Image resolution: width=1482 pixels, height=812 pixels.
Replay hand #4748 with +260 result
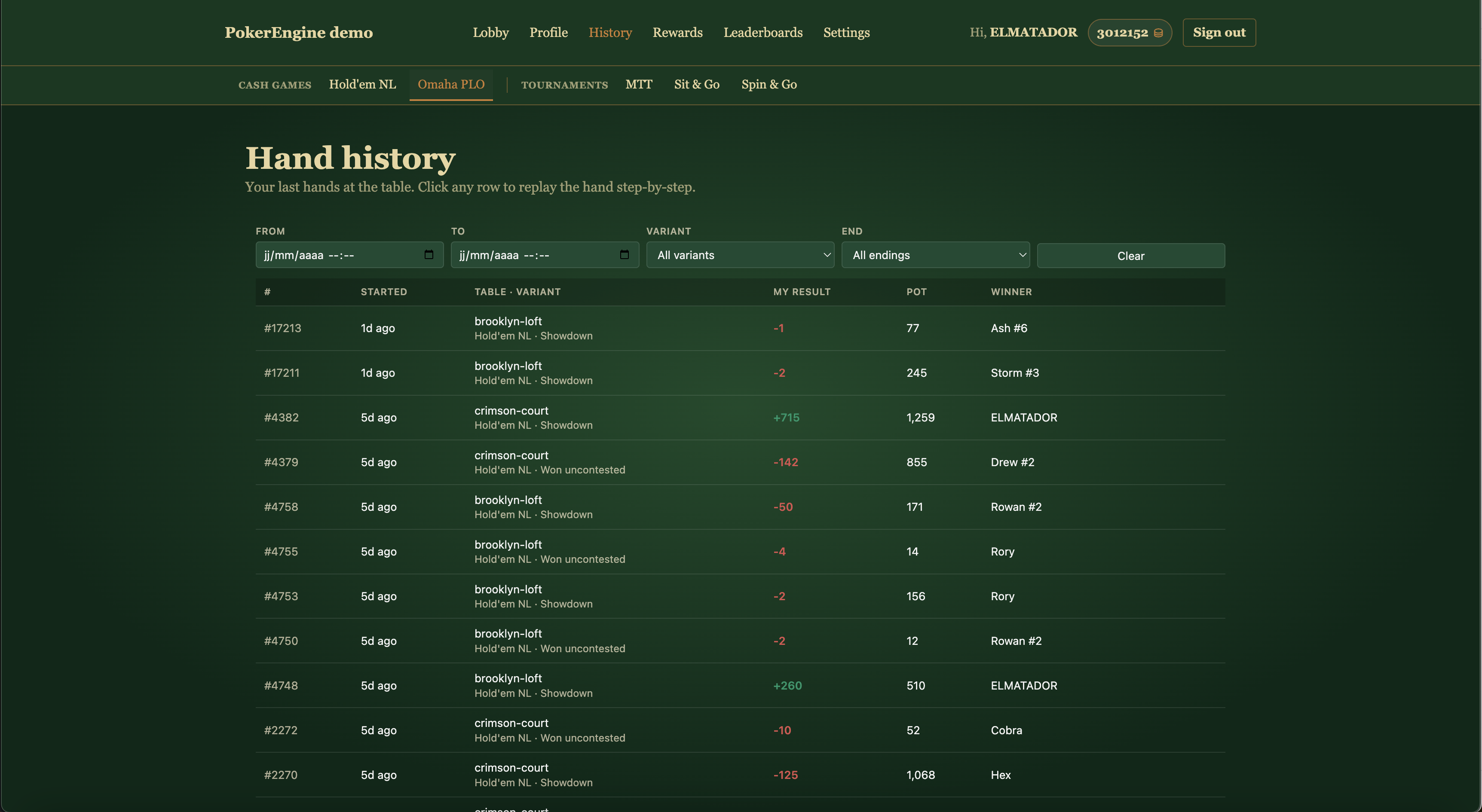pyautogui.click(x=740, y=686)
